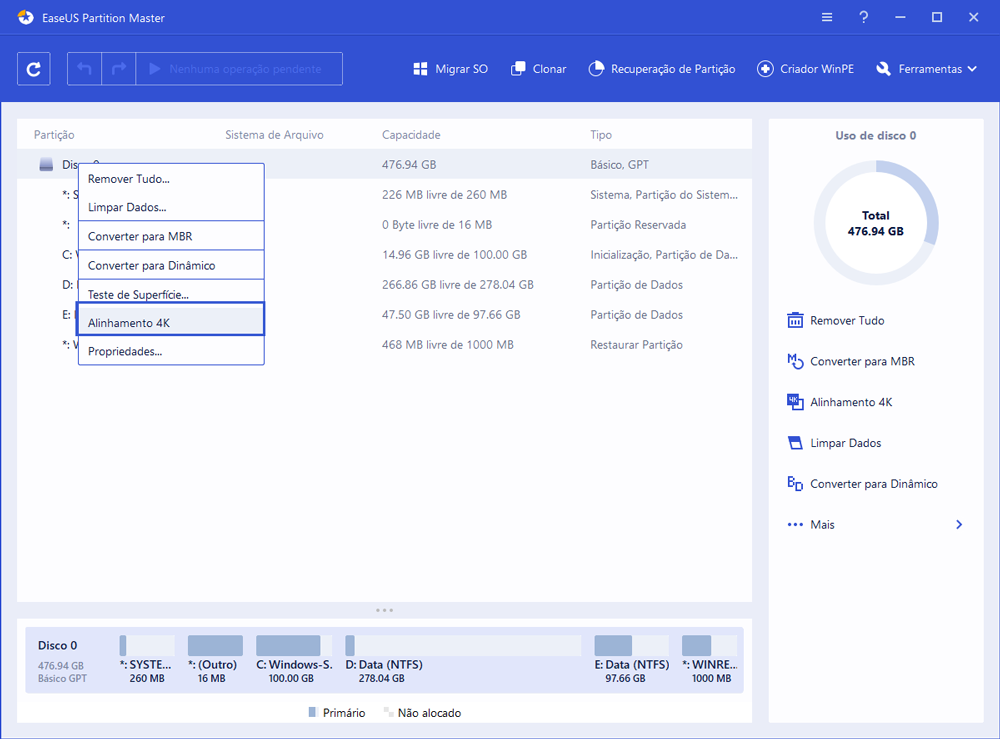Click the Limpar Dados eraser icon in sidebar
1000x739 pixels.
tap(795, 443)
